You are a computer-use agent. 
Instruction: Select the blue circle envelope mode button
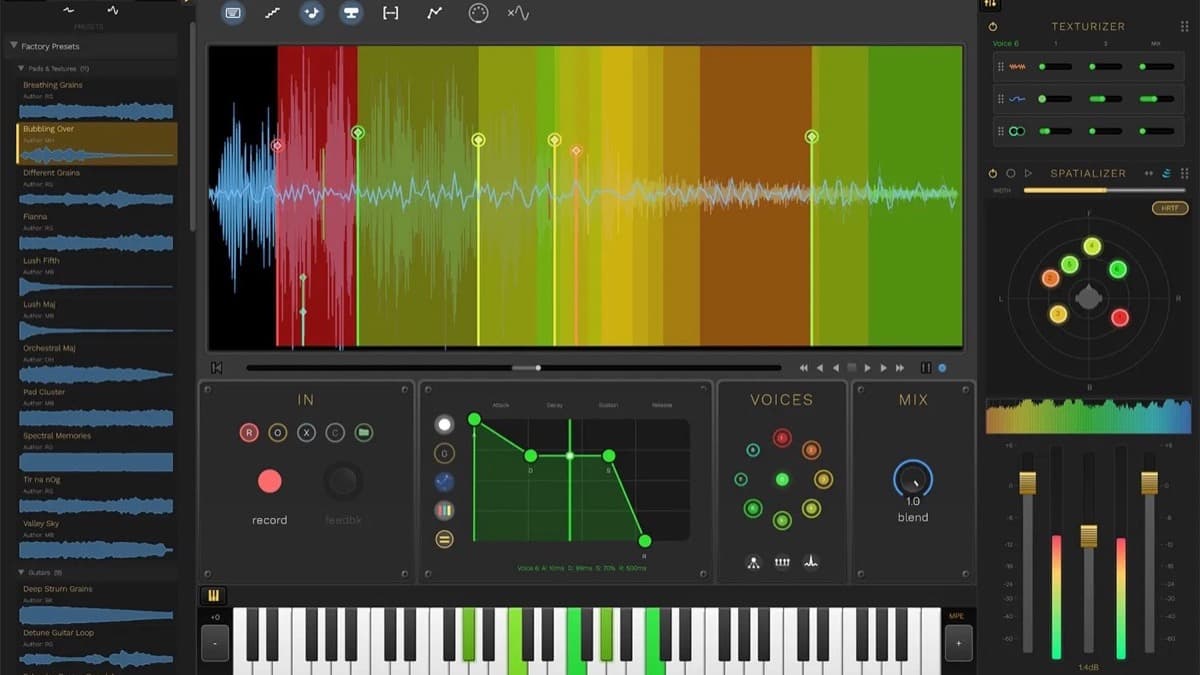click(x=444, y=482)
